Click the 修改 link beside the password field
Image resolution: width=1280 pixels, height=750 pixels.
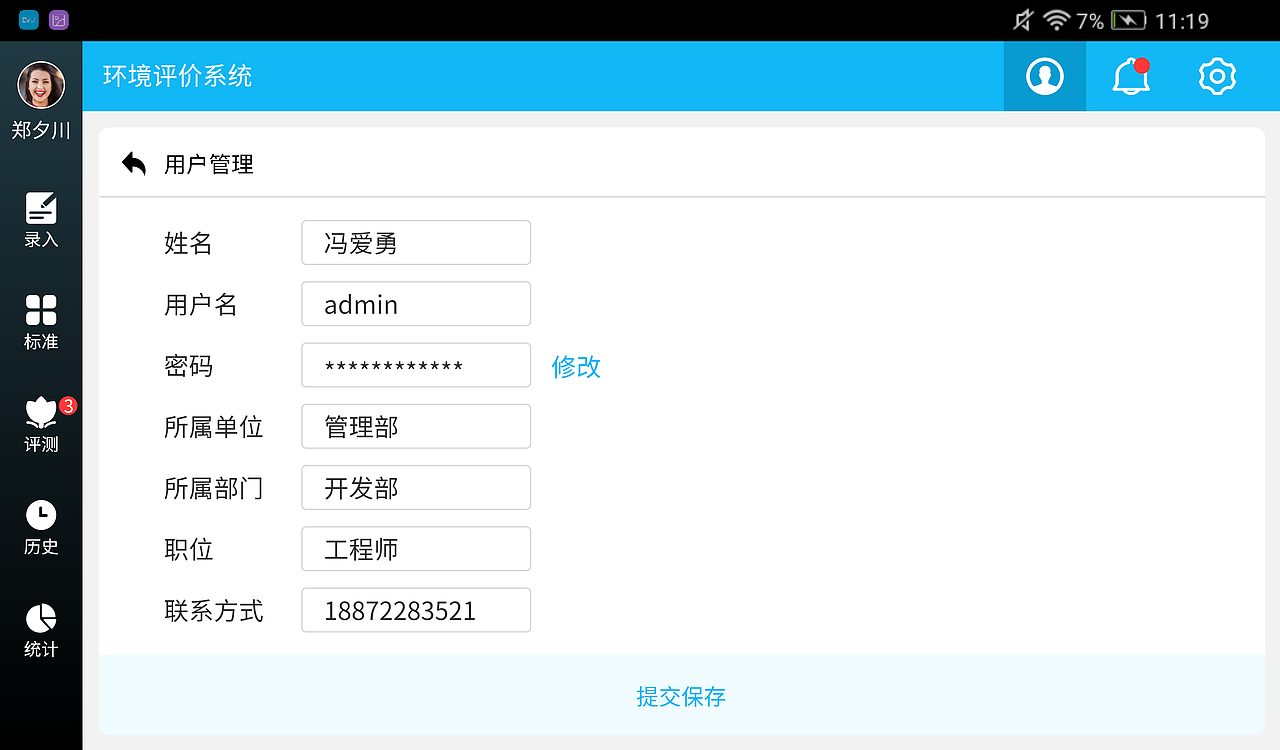pos(575,366)
